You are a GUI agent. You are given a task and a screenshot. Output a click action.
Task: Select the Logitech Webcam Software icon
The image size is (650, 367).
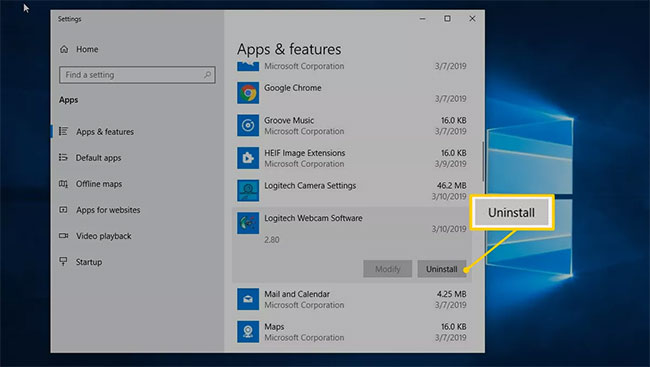(248, 223)
